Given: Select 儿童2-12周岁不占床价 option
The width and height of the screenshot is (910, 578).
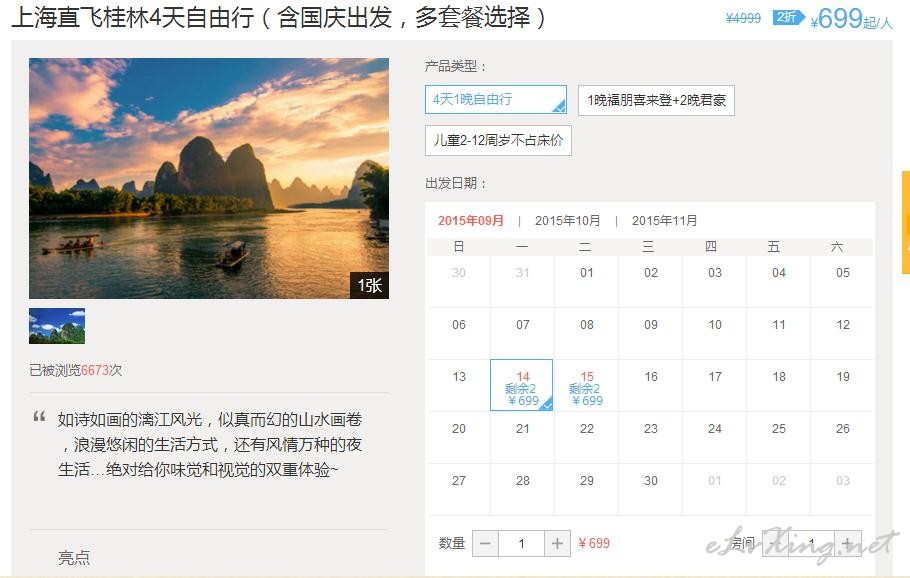Looking at the screenshot, I should click(x=498, y=140).
